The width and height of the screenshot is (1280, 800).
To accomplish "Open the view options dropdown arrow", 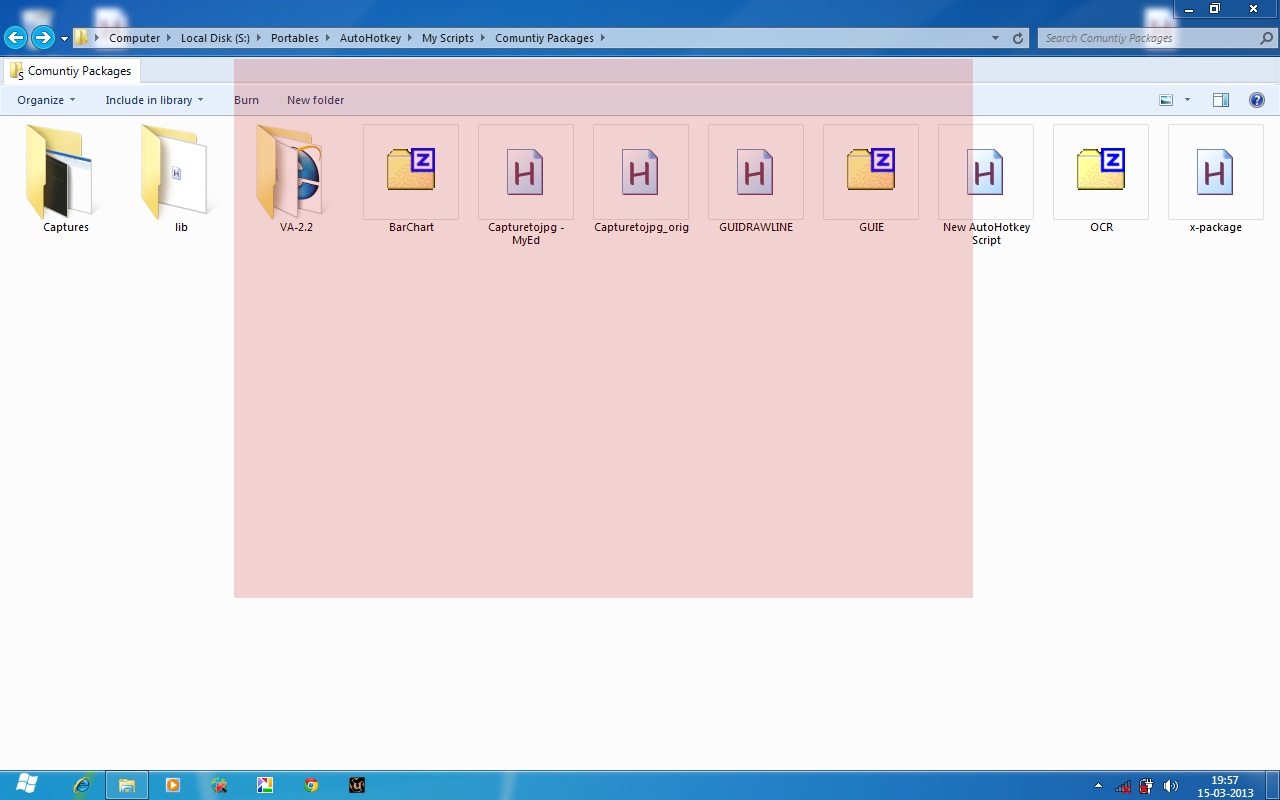I will (1187, 100).
